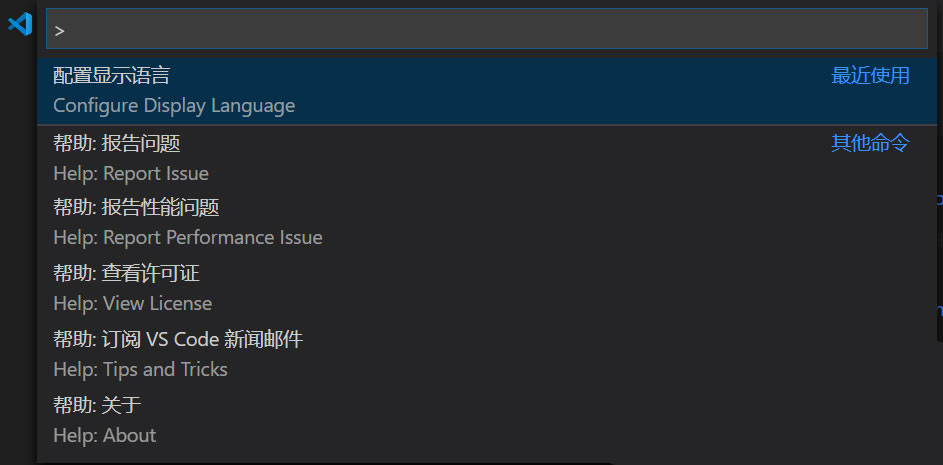
Task: Select the 配置显示语言 command
Action: pos(112,76)
